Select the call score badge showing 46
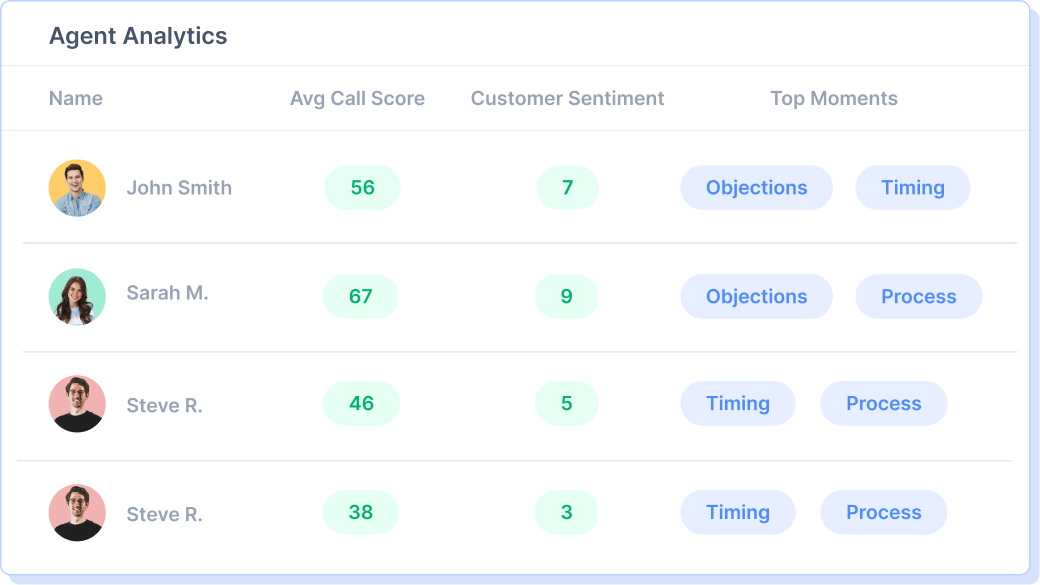Viewport: 1040px width, 585px height. point(361,403)
